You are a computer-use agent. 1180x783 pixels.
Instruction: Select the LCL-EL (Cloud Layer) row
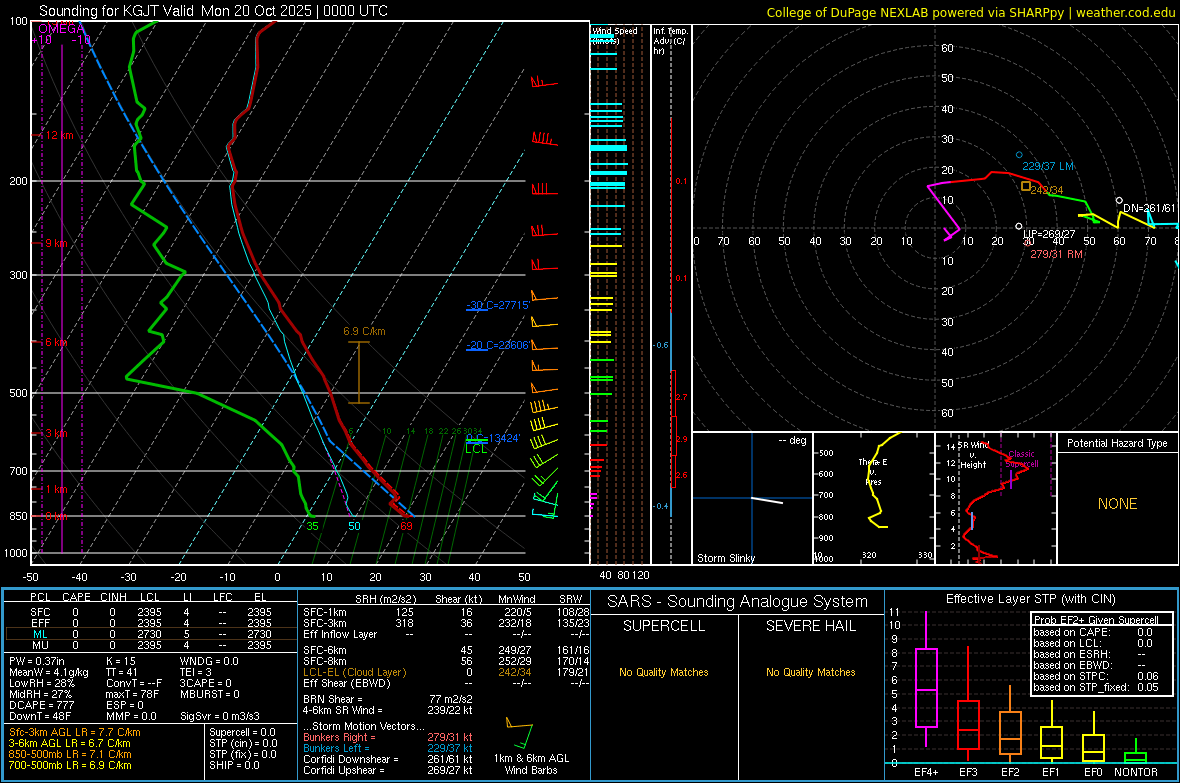[x=446, y=672]
